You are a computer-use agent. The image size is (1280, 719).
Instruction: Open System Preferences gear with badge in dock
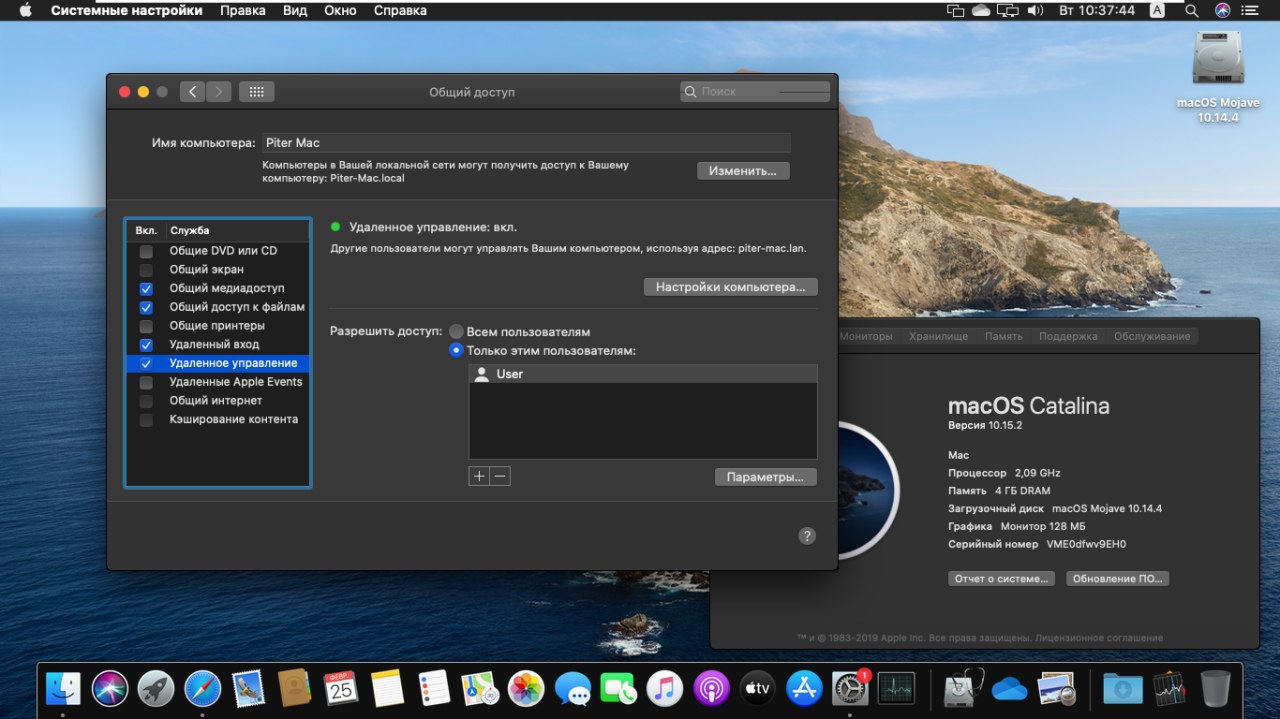[x=851, y=688]
